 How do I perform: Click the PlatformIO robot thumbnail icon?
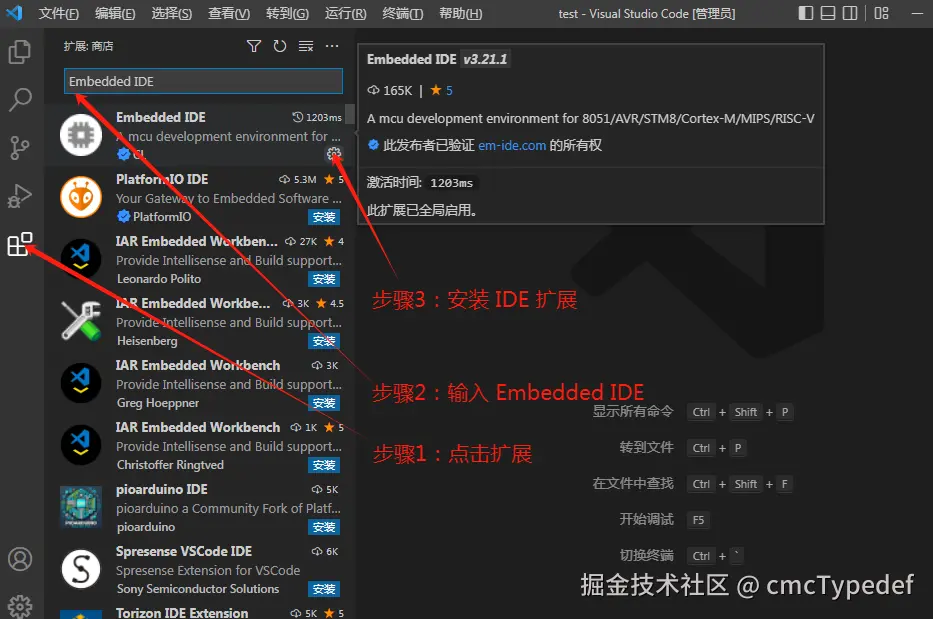80,197
